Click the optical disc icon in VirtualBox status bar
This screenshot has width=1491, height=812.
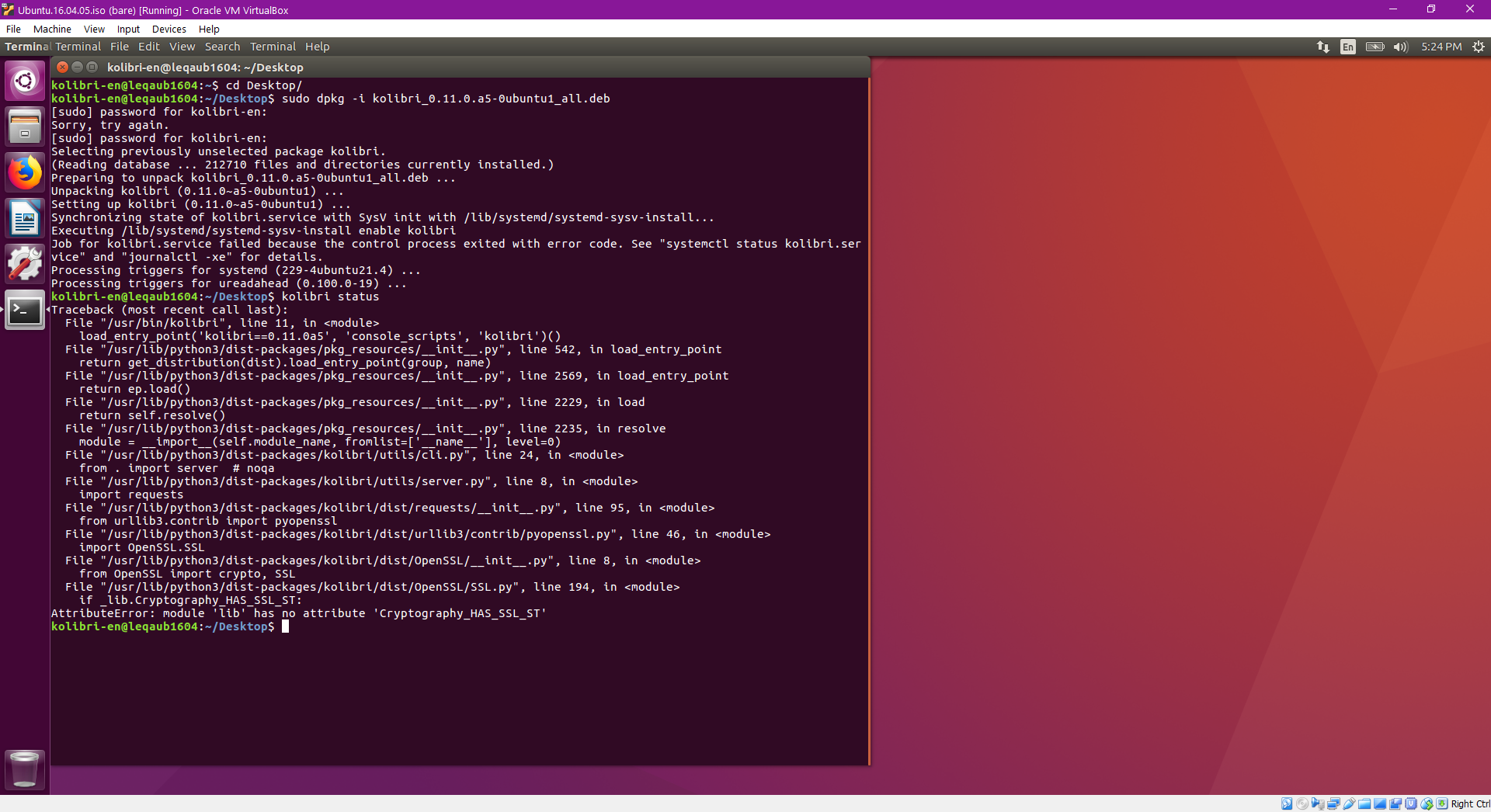coord(1303,803)
